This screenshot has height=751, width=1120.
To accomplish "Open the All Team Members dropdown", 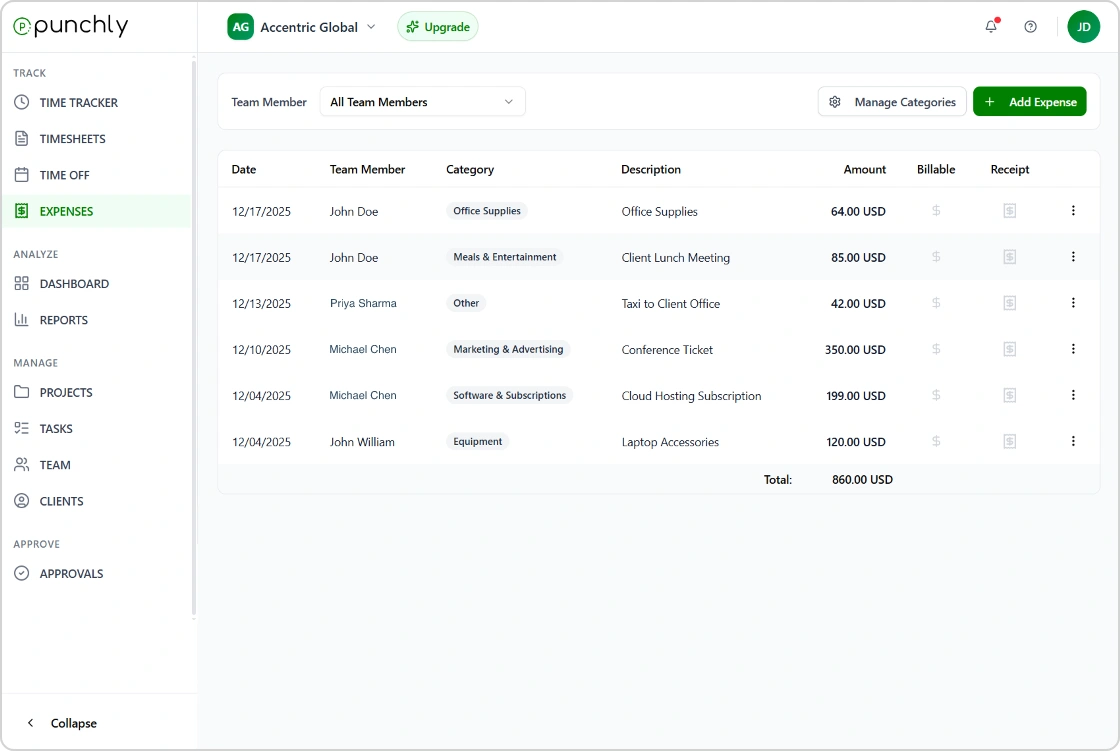I will (x=422, y=102).
